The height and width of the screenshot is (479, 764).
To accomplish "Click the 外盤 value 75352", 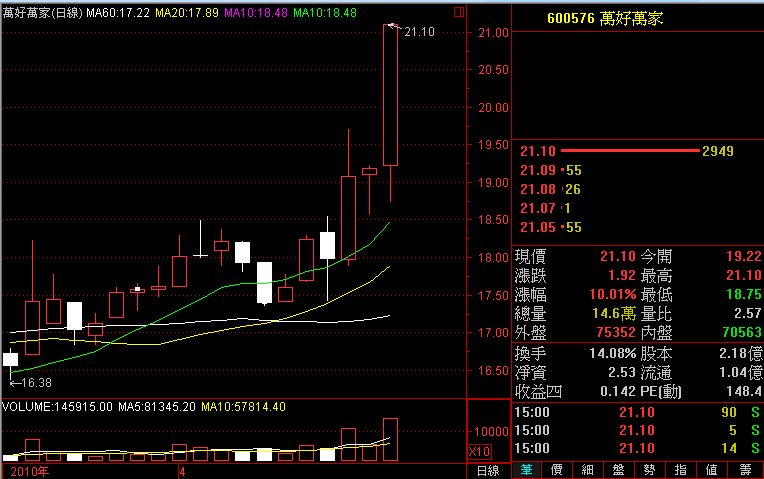I will click(616, 332).
